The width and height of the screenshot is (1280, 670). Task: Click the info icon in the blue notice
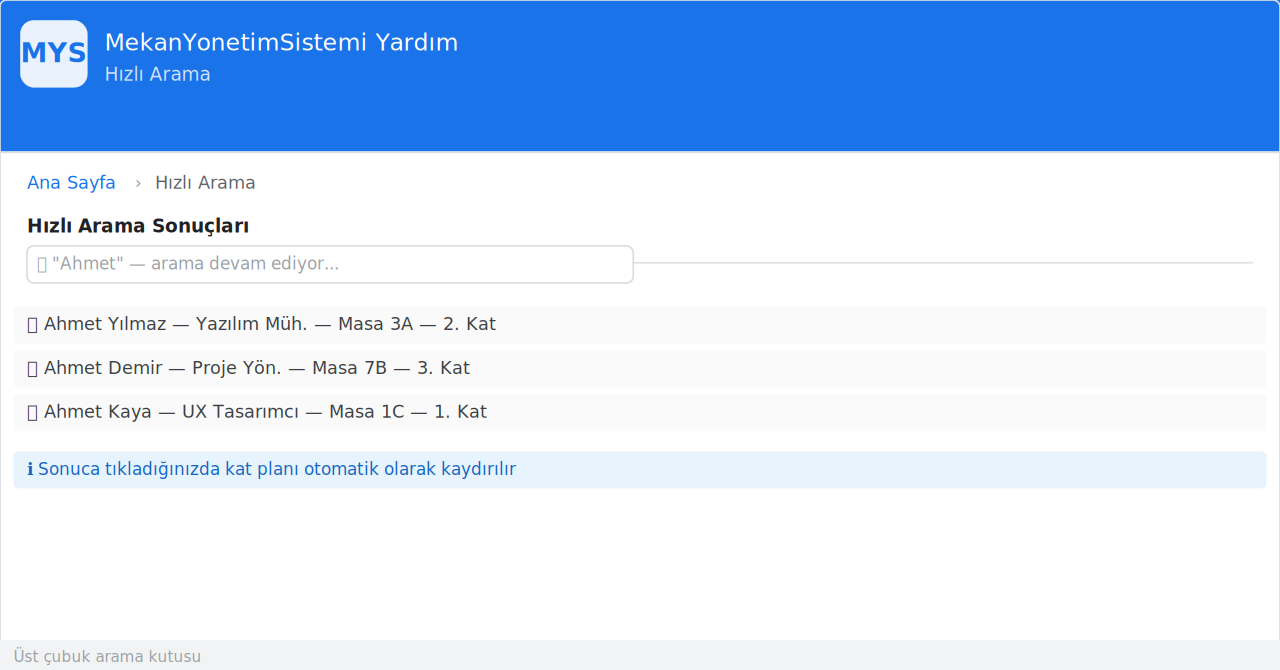30,469
